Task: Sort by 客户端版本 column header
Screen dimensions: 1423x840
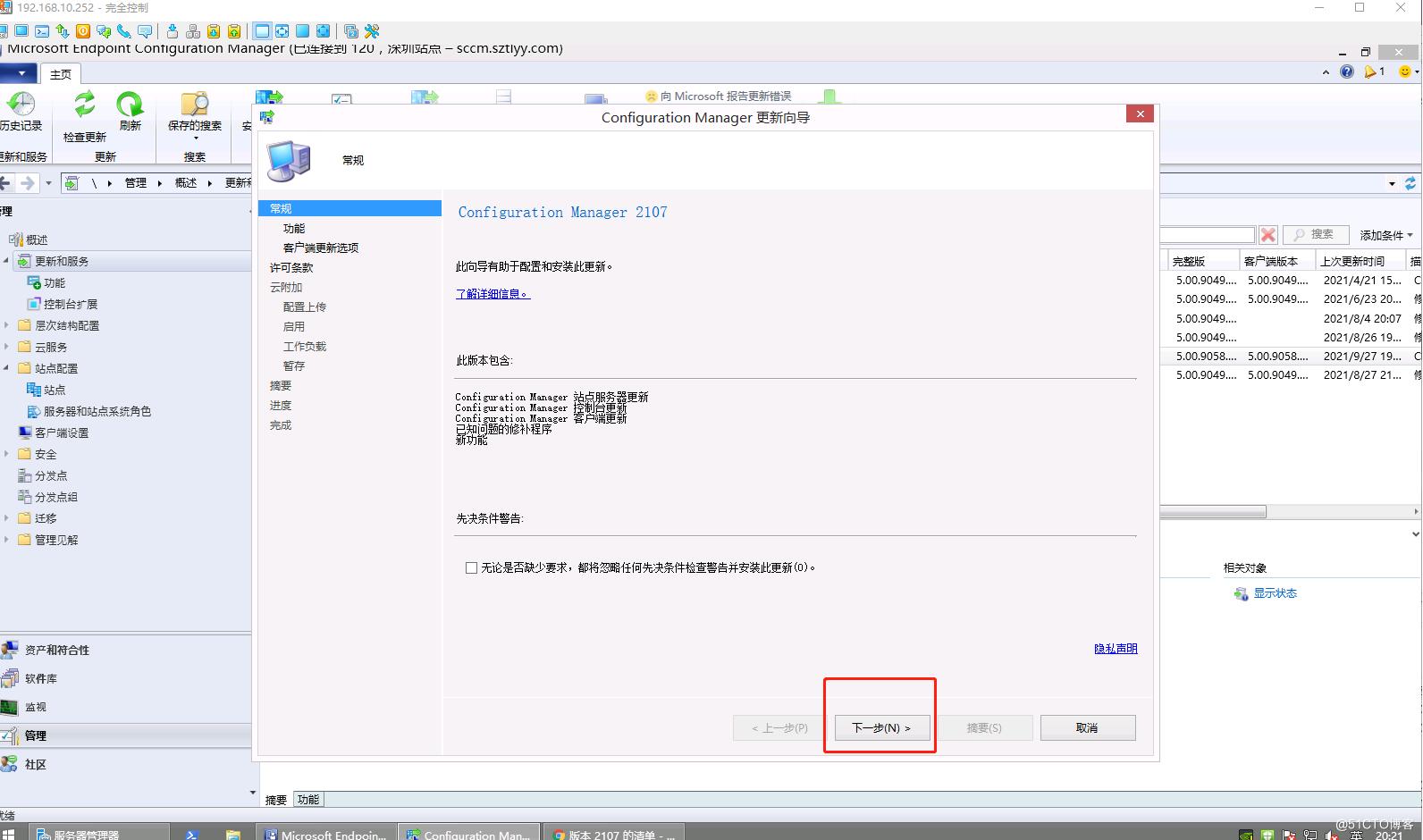Action: click(1277, 261)
